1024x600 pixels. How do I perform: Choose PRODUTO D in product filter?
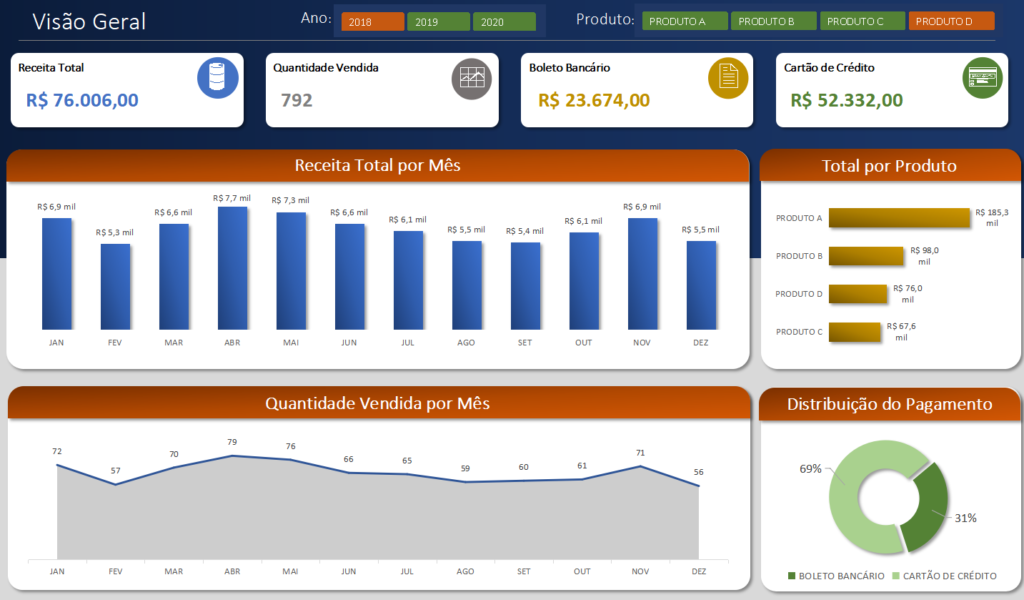(x=950, y=21)
